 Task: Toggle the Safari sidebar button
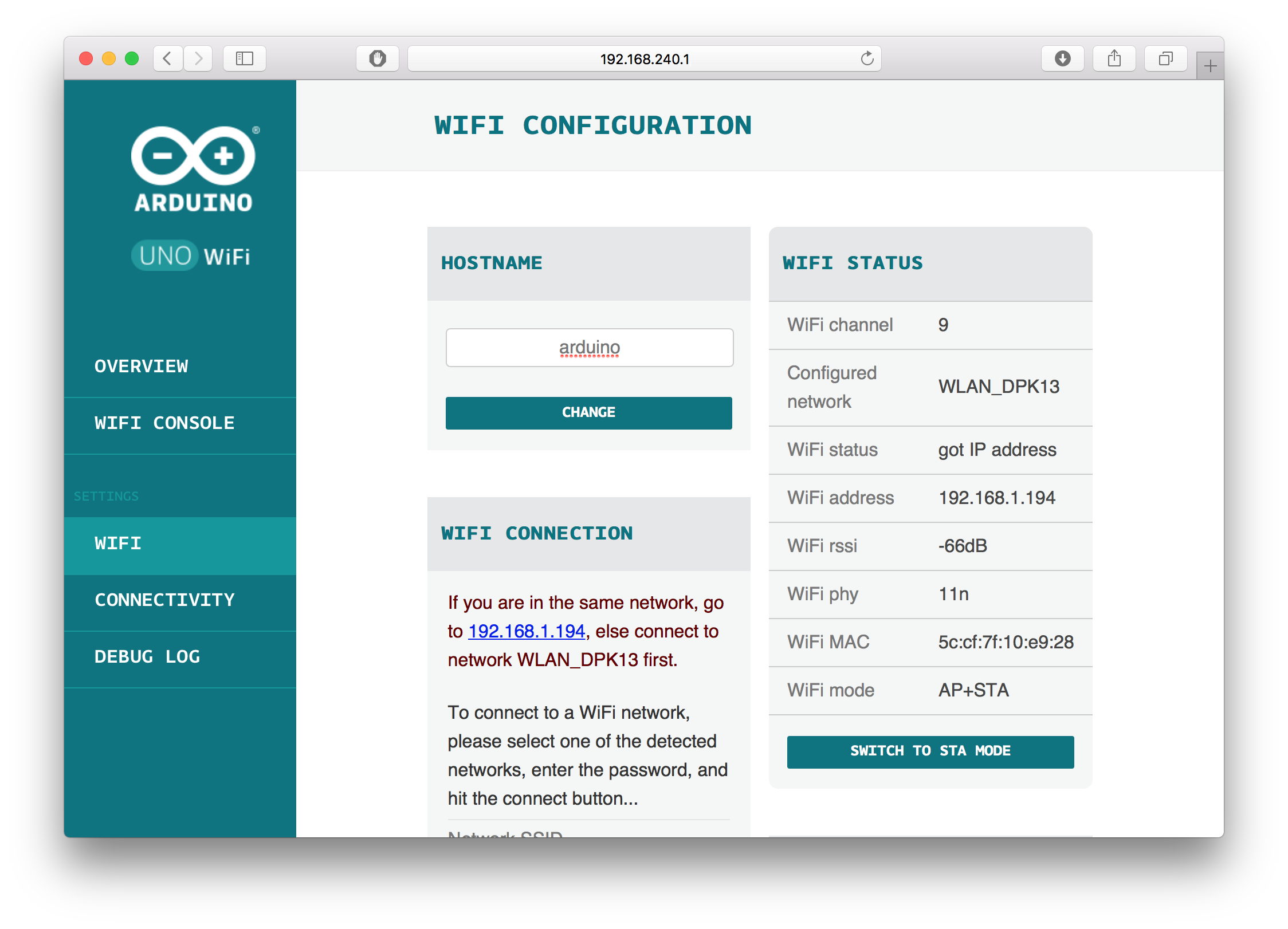(245, 58)
